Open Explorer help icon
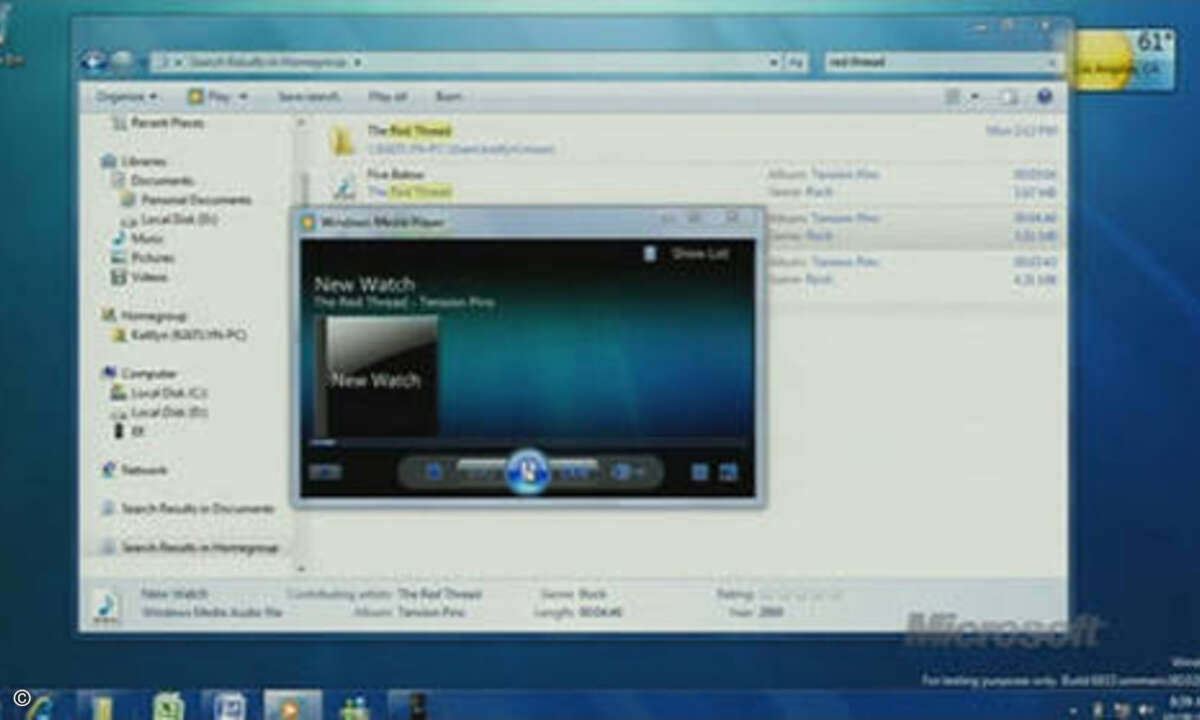Viewport: 1200px width, 720px height. pos(1044,97)
